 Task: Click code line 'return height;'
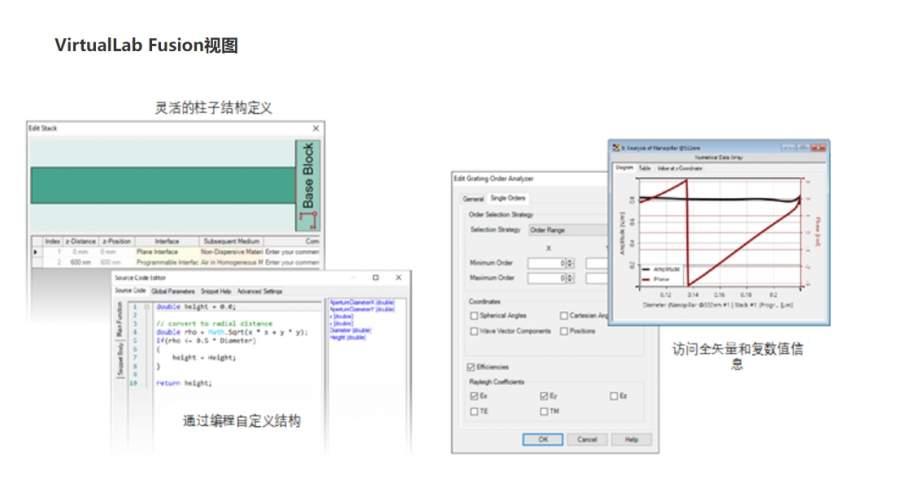[x=184, y=383]
